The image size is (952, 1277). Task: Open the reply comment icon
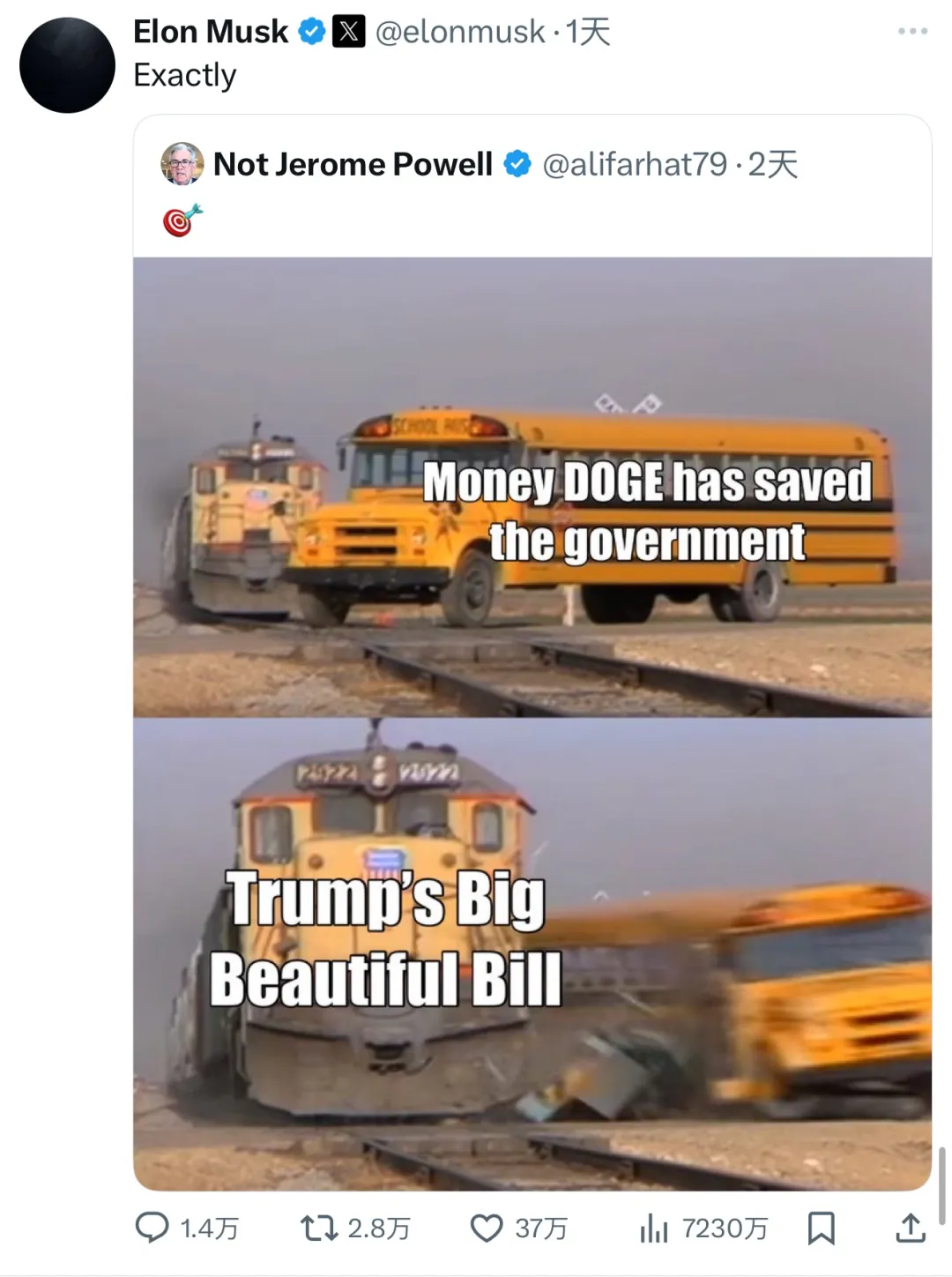152,1228
